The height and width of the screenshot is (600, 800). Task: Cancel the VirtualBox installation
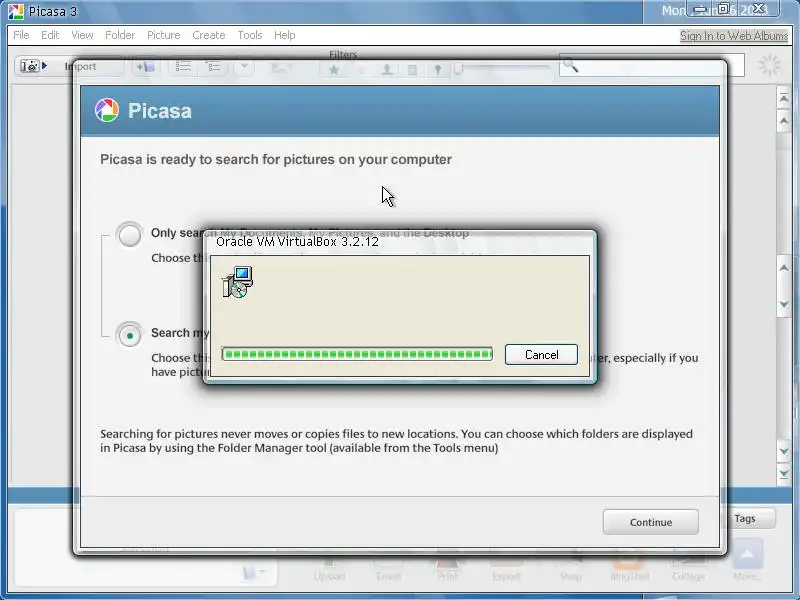click(541, 355)
